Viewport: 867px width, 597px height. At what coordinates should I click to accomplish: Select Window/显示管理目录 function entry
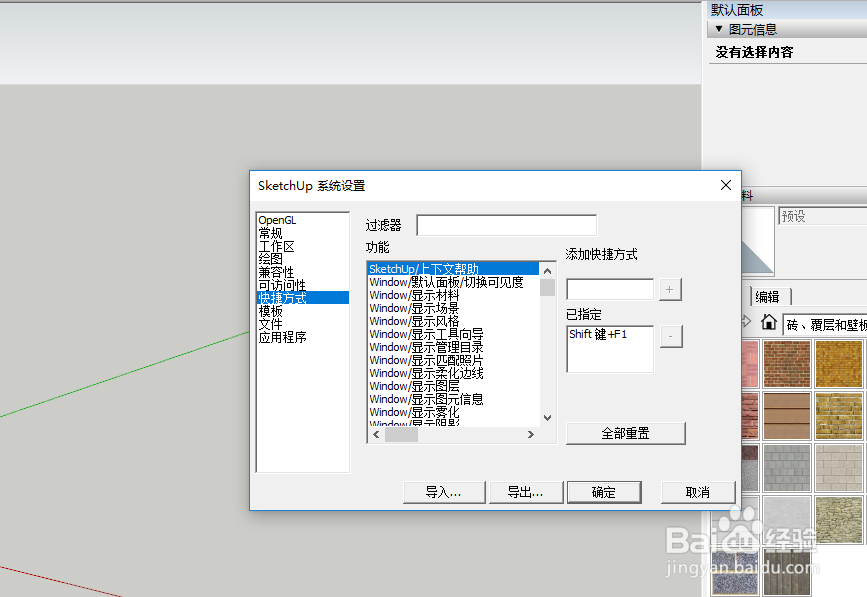(426, 347)
